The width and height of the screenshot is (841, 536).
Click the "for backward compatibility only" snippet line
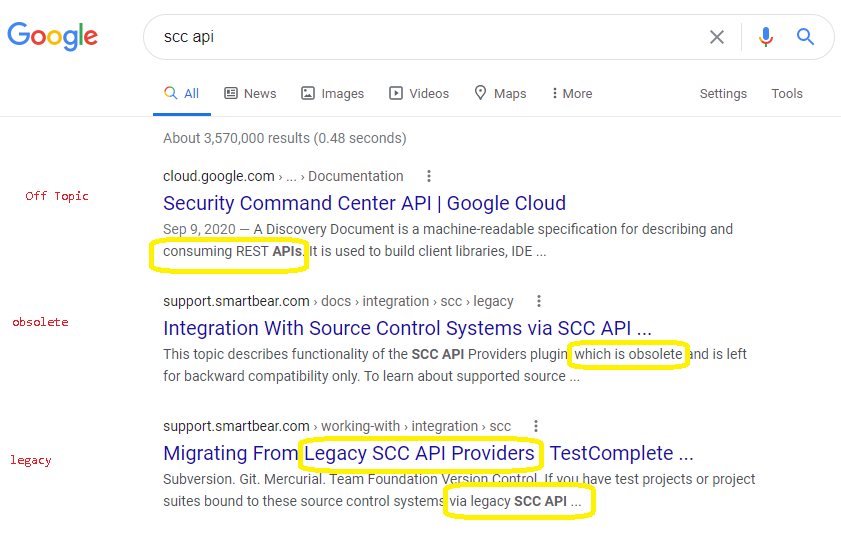point(371,376)
